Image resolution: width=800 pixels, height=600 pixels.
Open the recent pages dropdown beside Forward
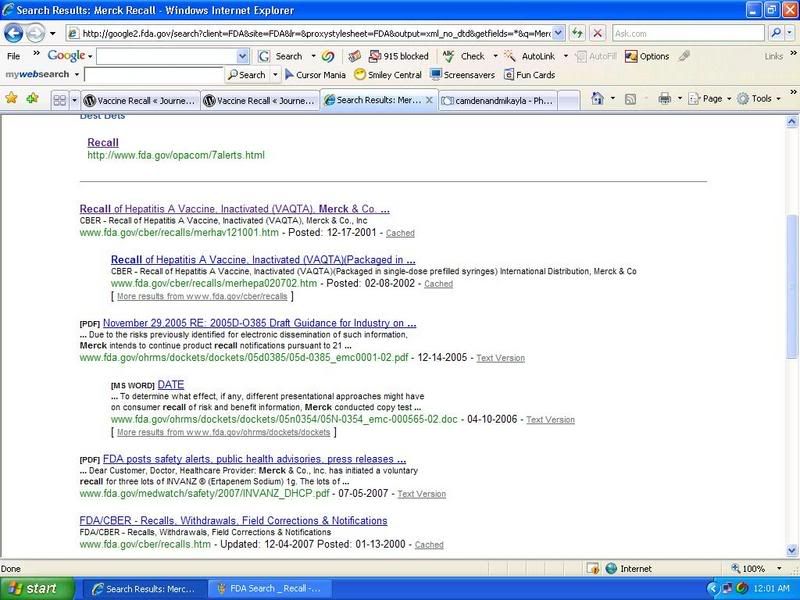point(53,34)
